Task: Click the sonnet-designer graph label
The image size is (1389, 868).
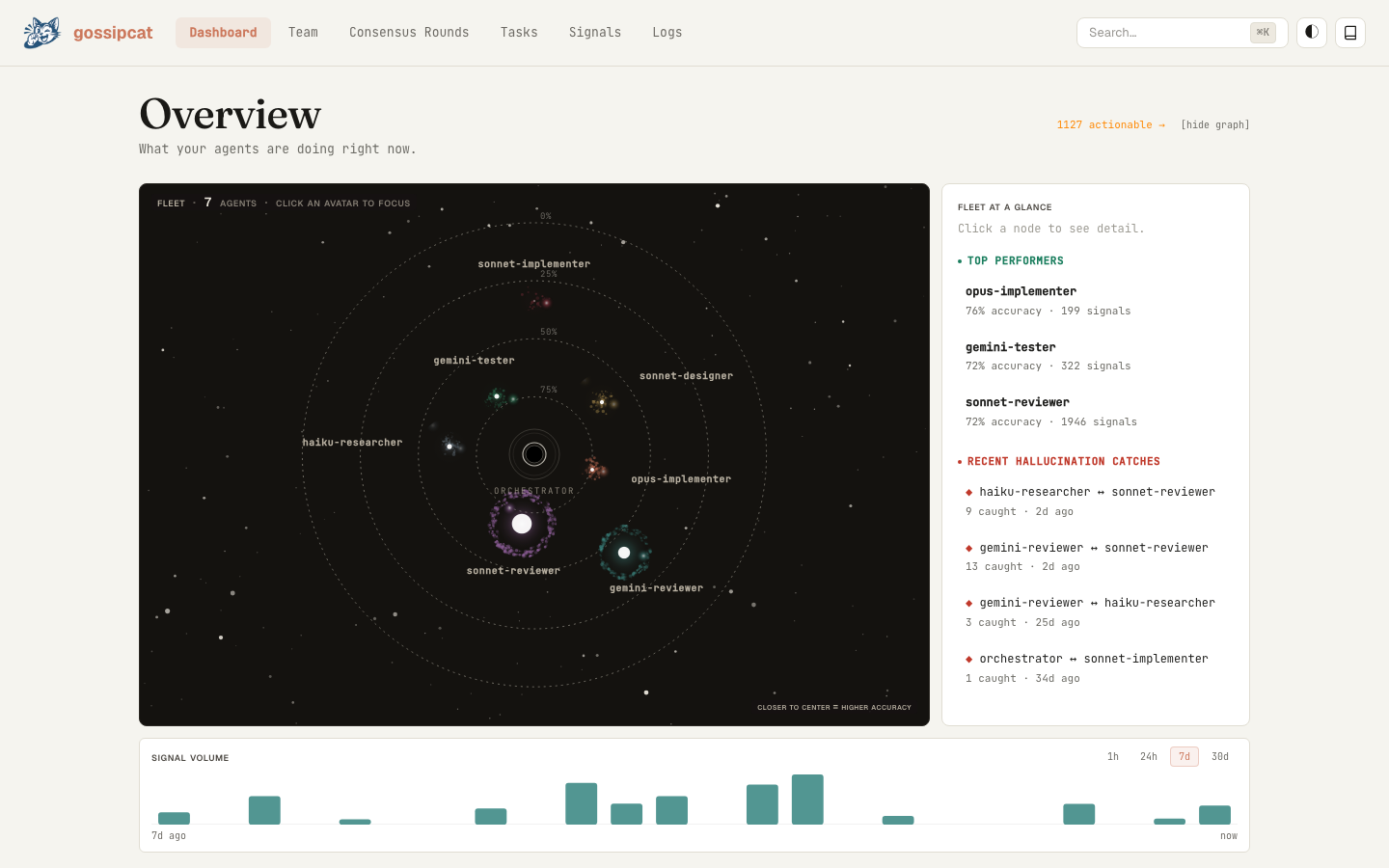Action: coord(686,376)
